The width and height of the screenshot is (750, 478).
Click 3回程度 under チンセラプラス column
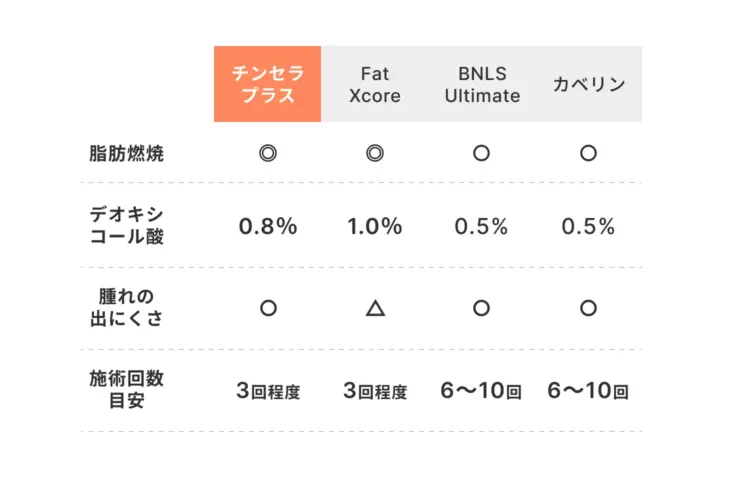click(267, 391)
